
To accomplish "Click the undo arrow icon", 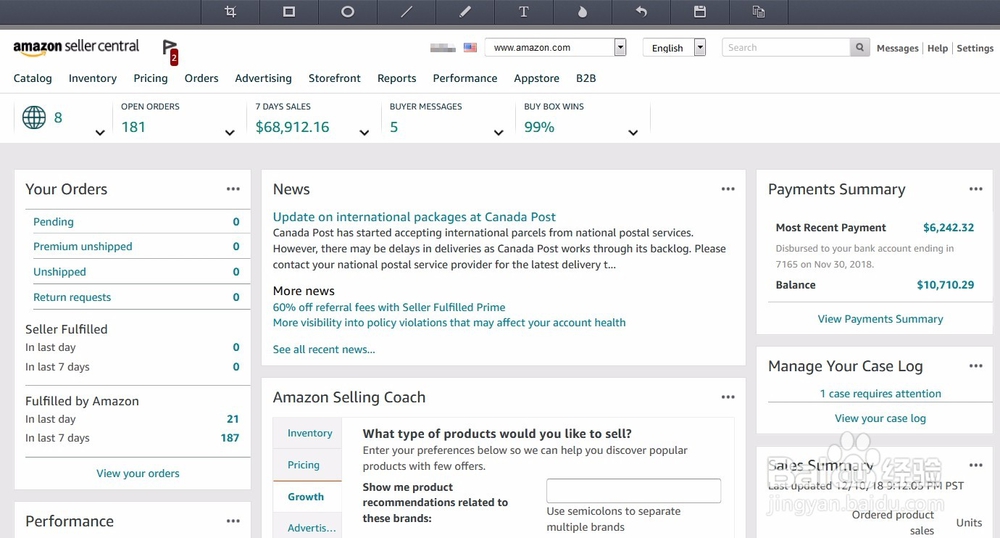I will [641, 12].
